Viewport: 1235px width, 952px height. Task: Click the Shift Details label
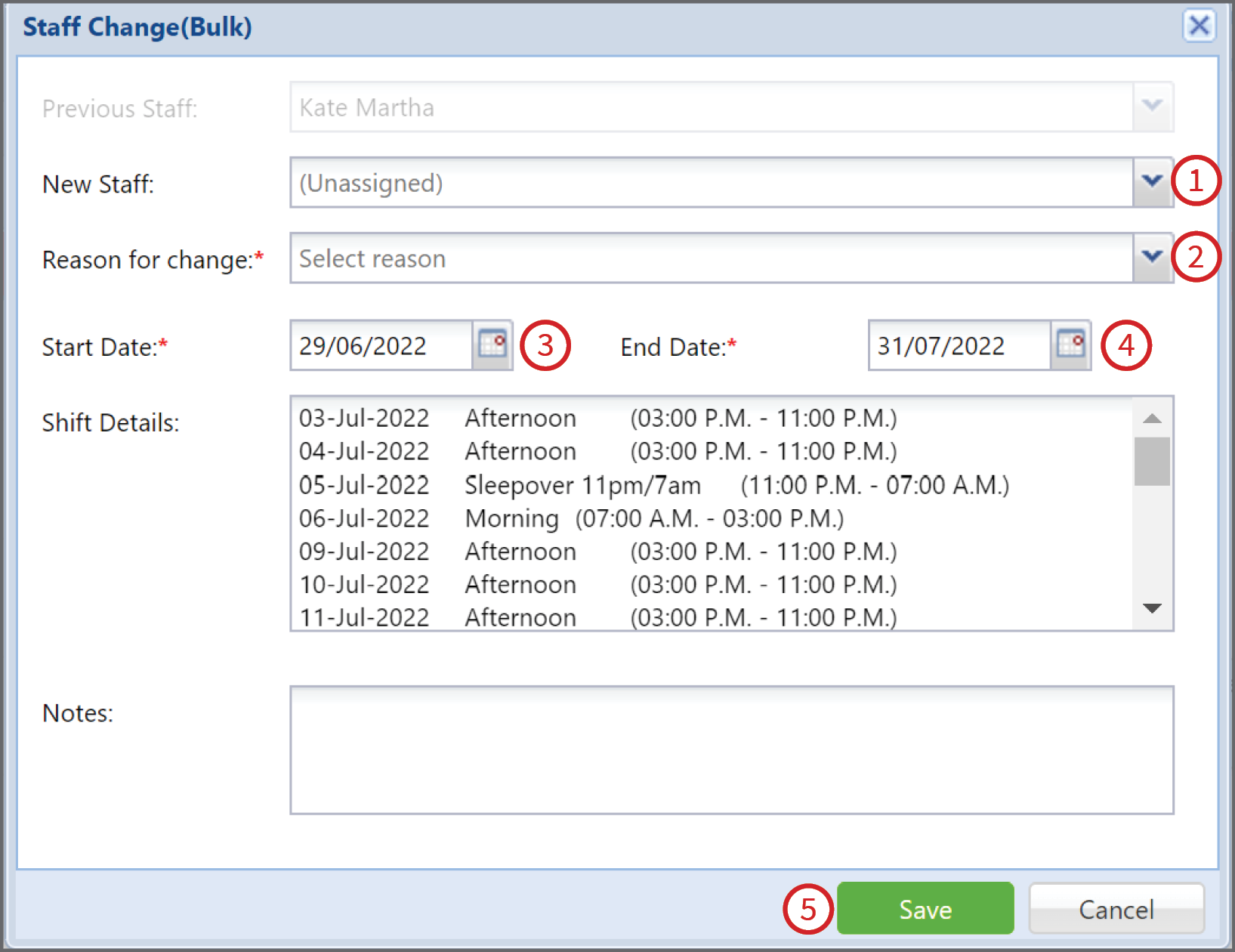click(x=110, y=422)
